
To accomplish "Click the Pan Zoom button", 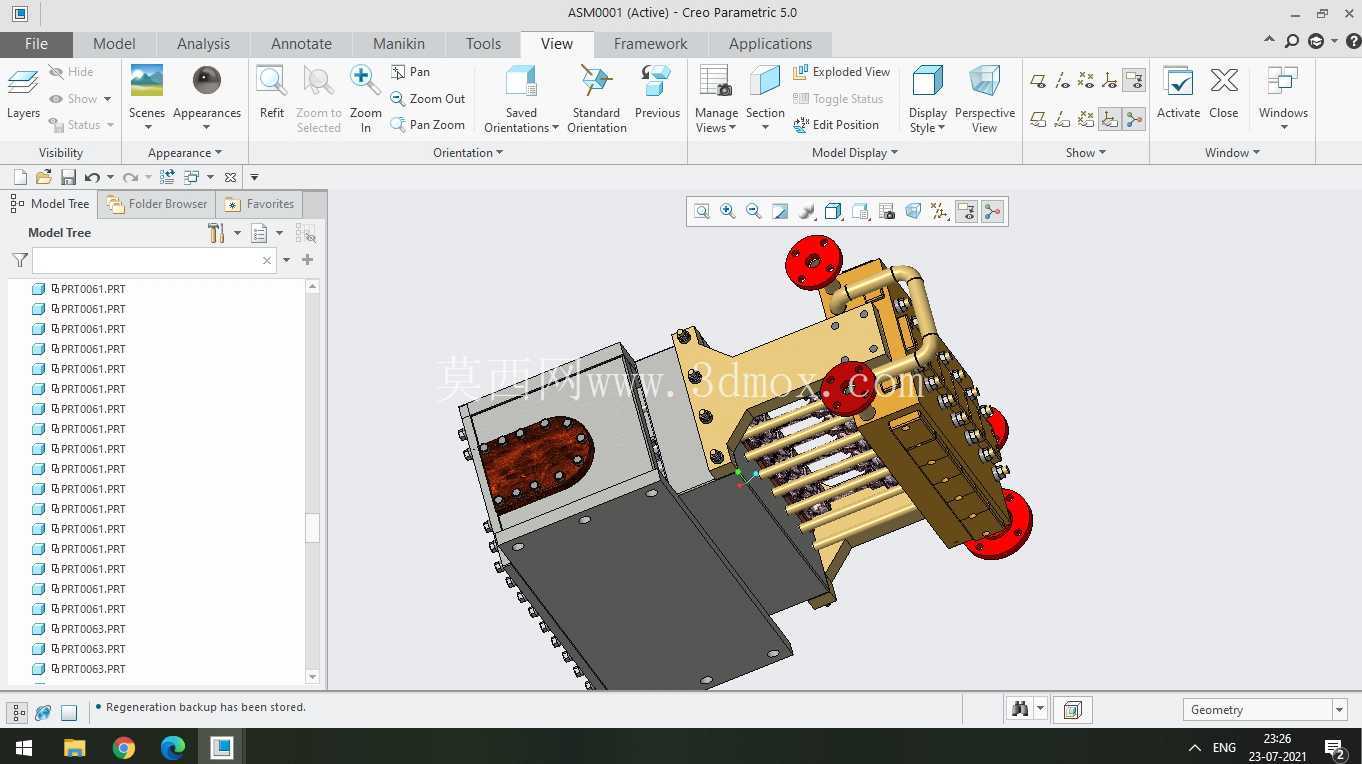I will (x=428, y=125).
